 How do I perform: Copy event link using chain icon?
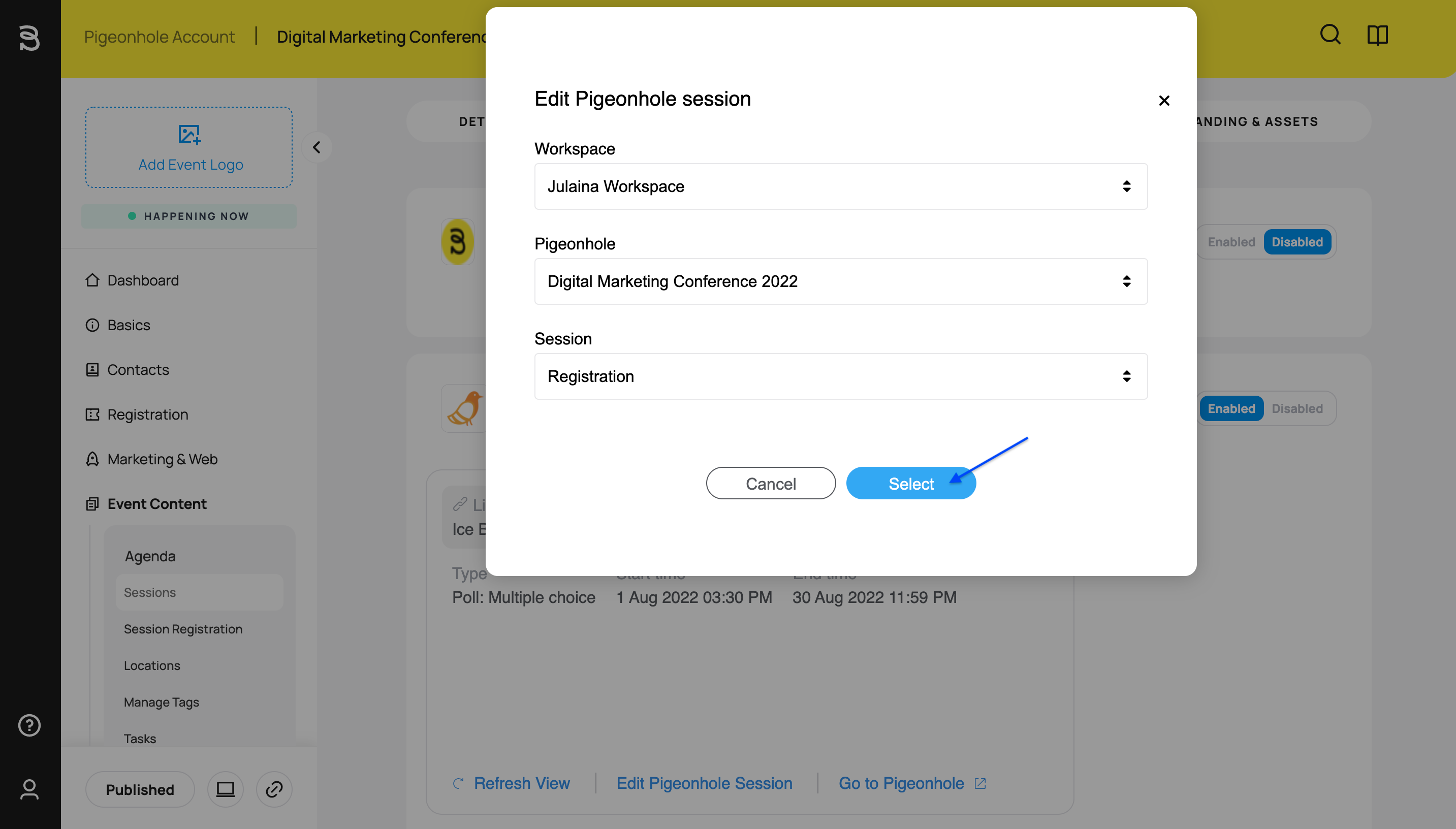274,789
